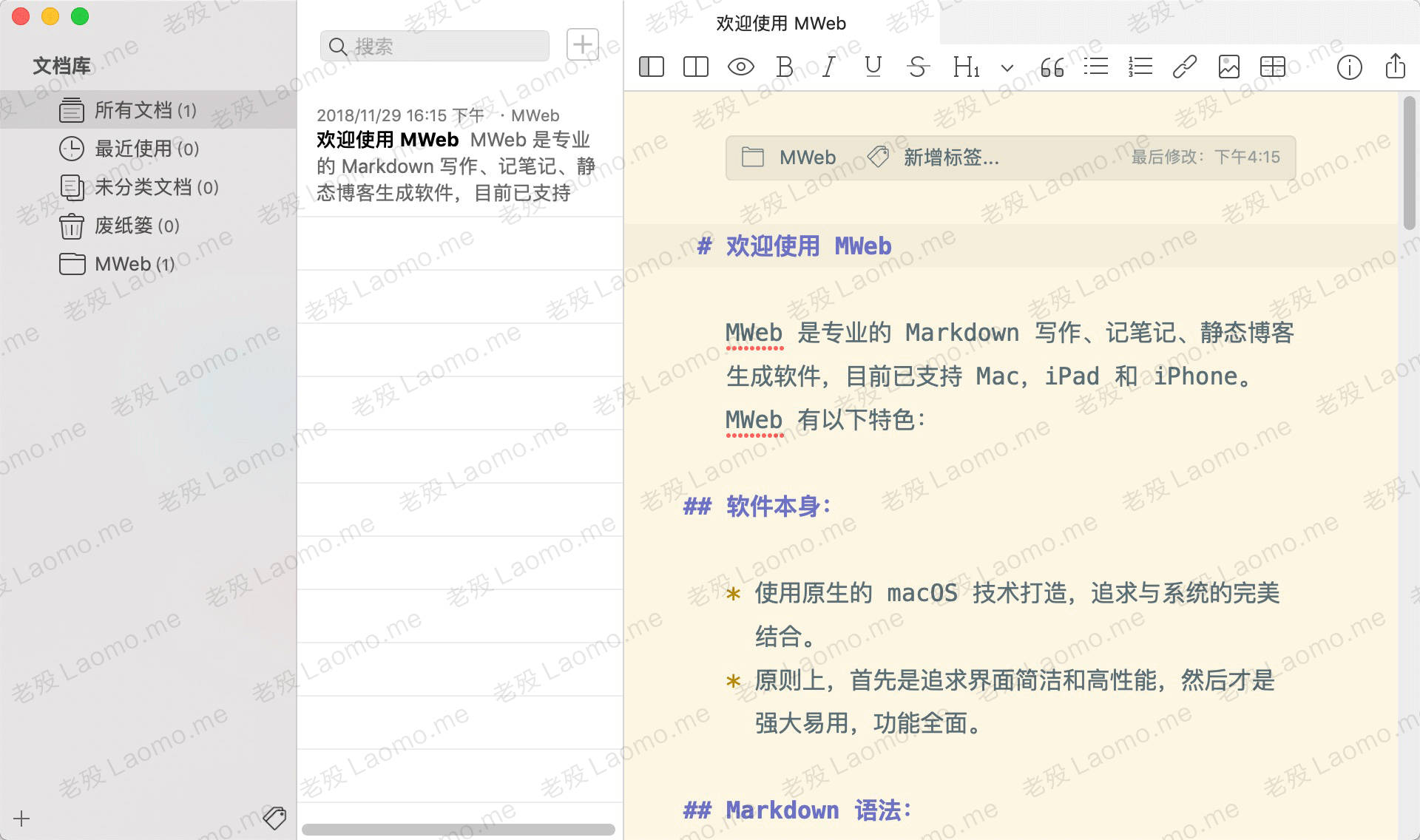Select 所有文档 in library
Image resolution: width=1420 pixels, height=840 pixels.
(x=148, y=110)
